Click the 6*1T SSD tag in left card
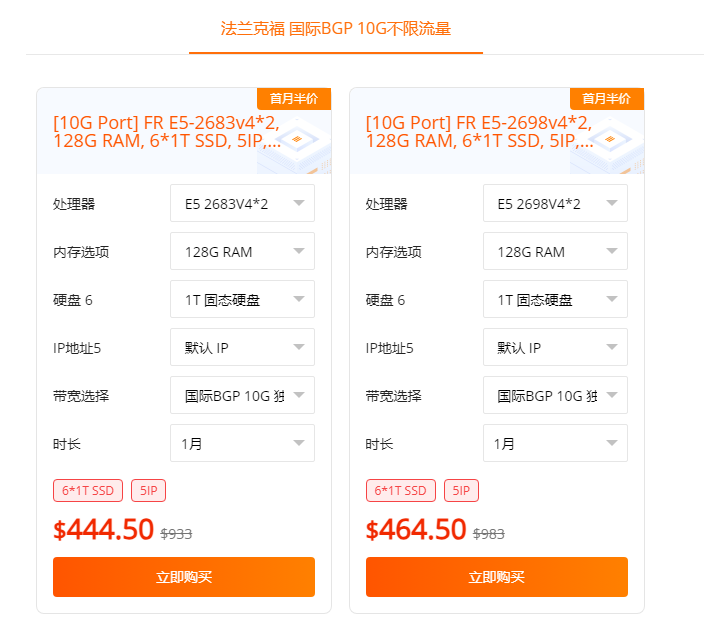Screen dimensions: 704x643 (89, 490)
